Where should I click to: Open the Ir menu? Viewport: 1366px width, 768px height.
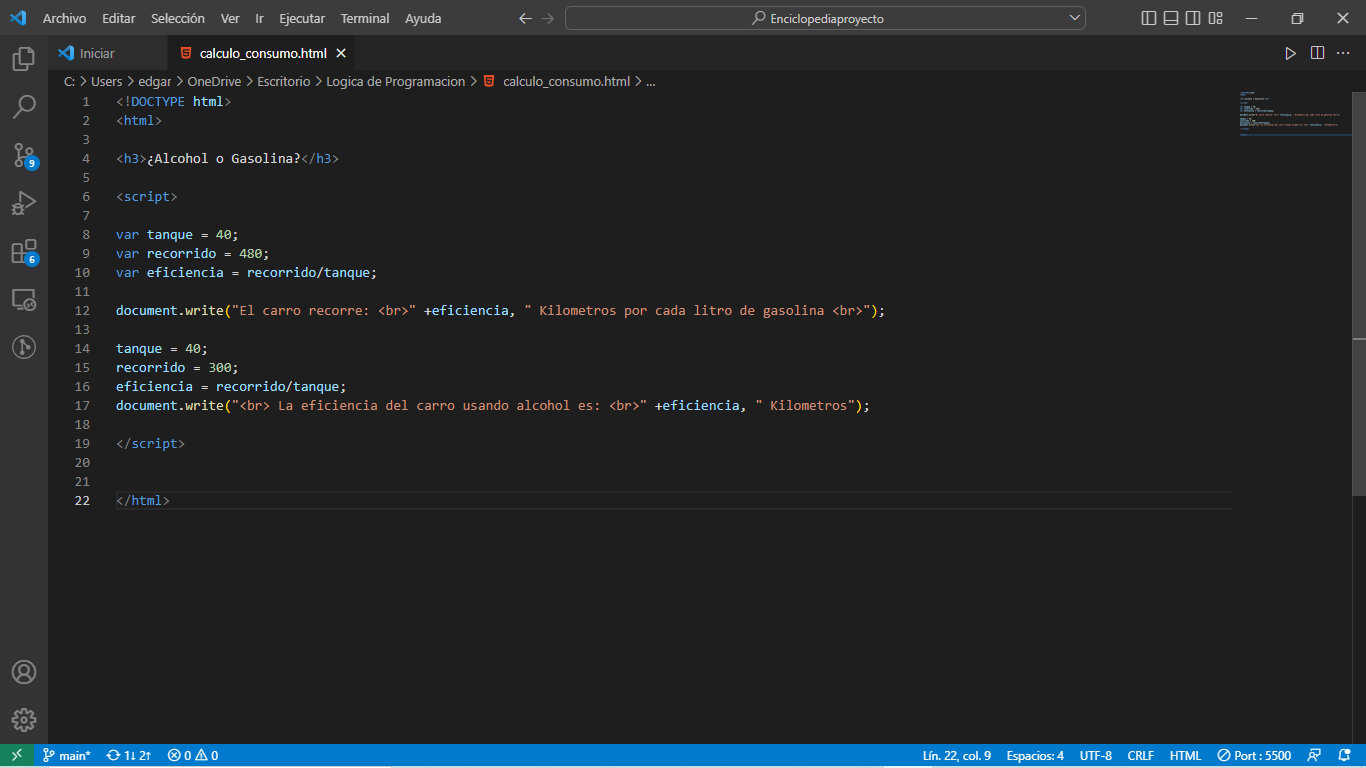(259, 18)
